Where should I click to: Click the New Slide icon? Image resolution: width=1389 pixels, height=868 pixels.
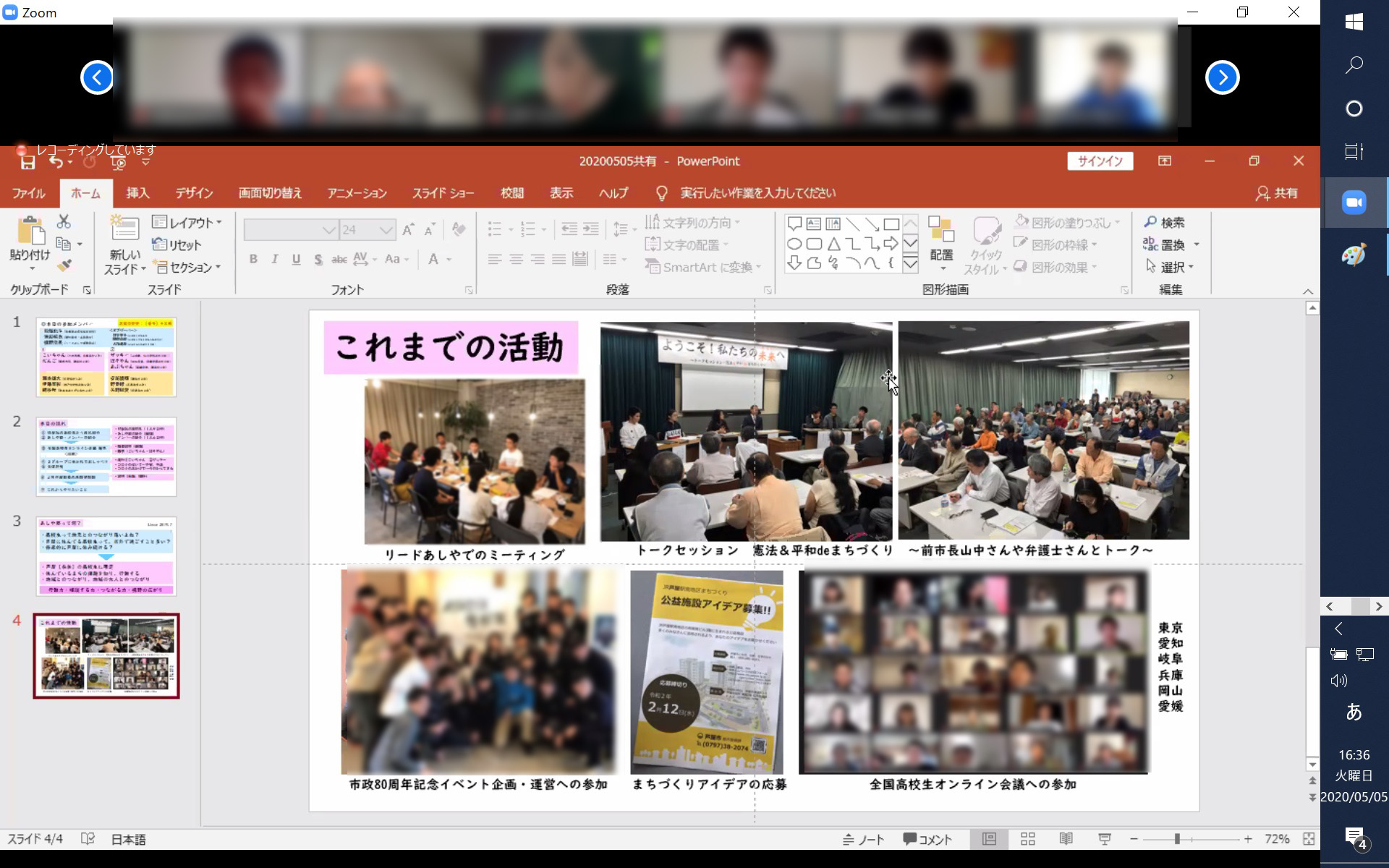[x=124, y=229]
